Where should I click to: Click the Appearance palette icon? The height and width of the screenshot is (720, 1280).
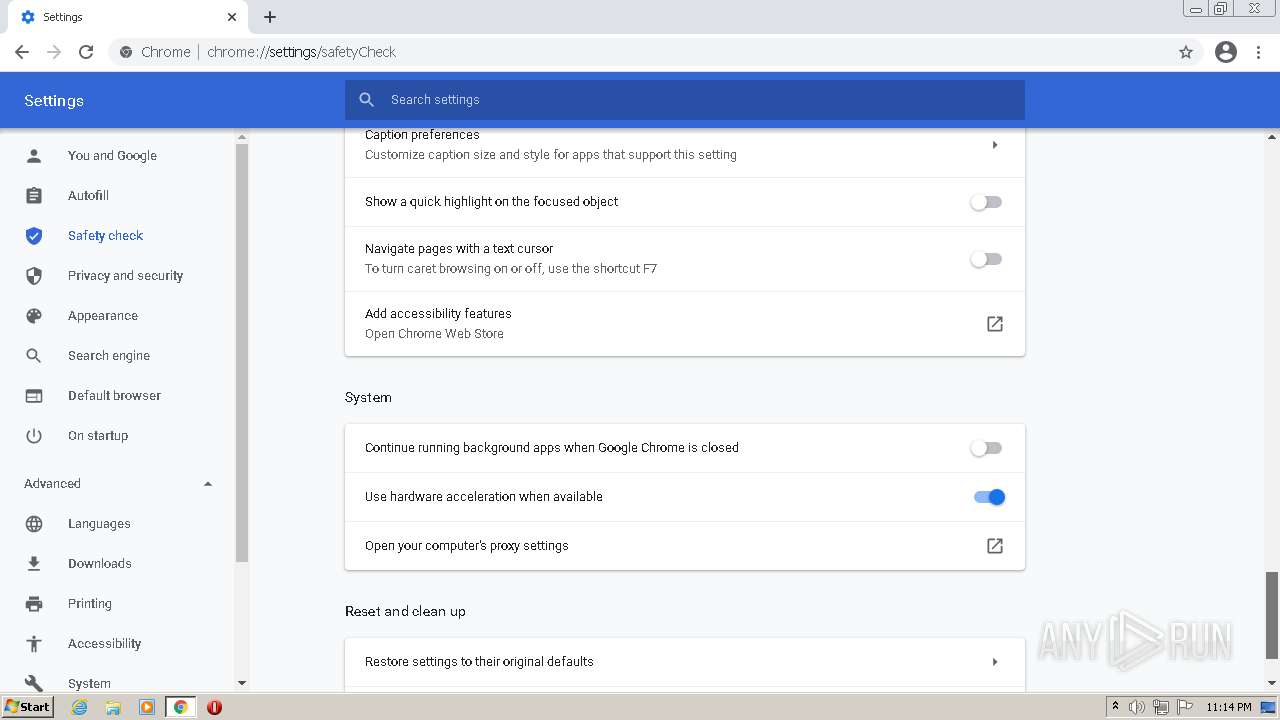tap(34, 316)
